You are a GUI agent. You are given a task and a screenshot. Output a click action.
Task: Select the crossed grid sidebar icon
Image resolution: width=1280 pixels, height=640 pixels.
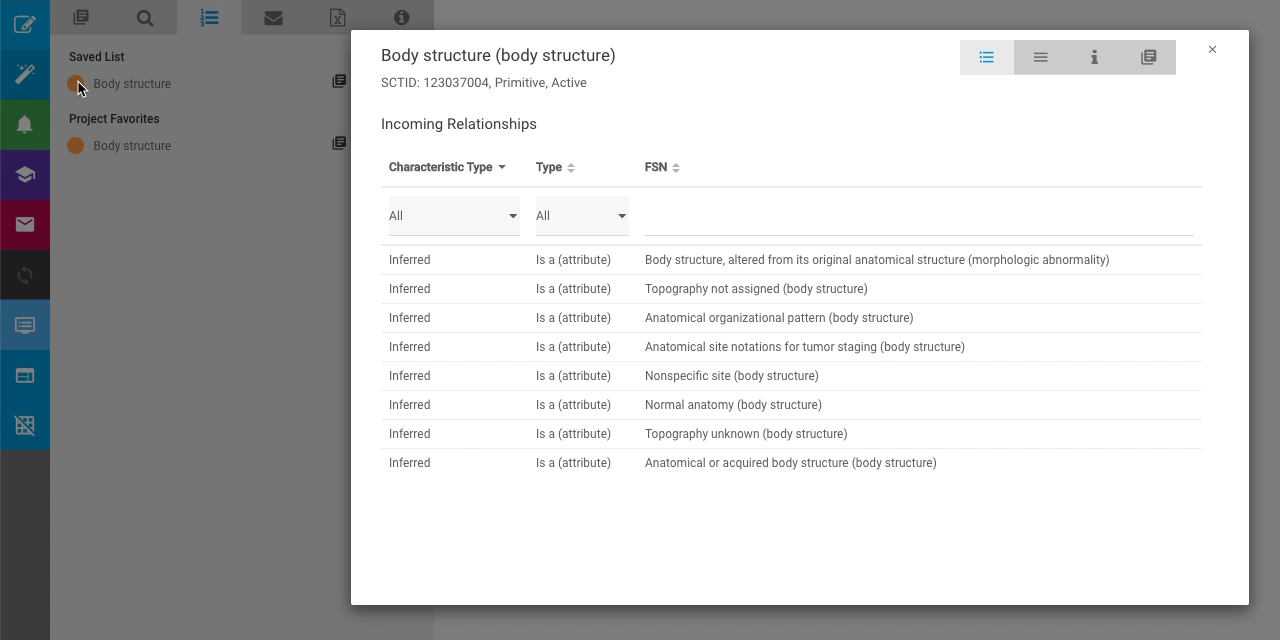click(25, 425)
